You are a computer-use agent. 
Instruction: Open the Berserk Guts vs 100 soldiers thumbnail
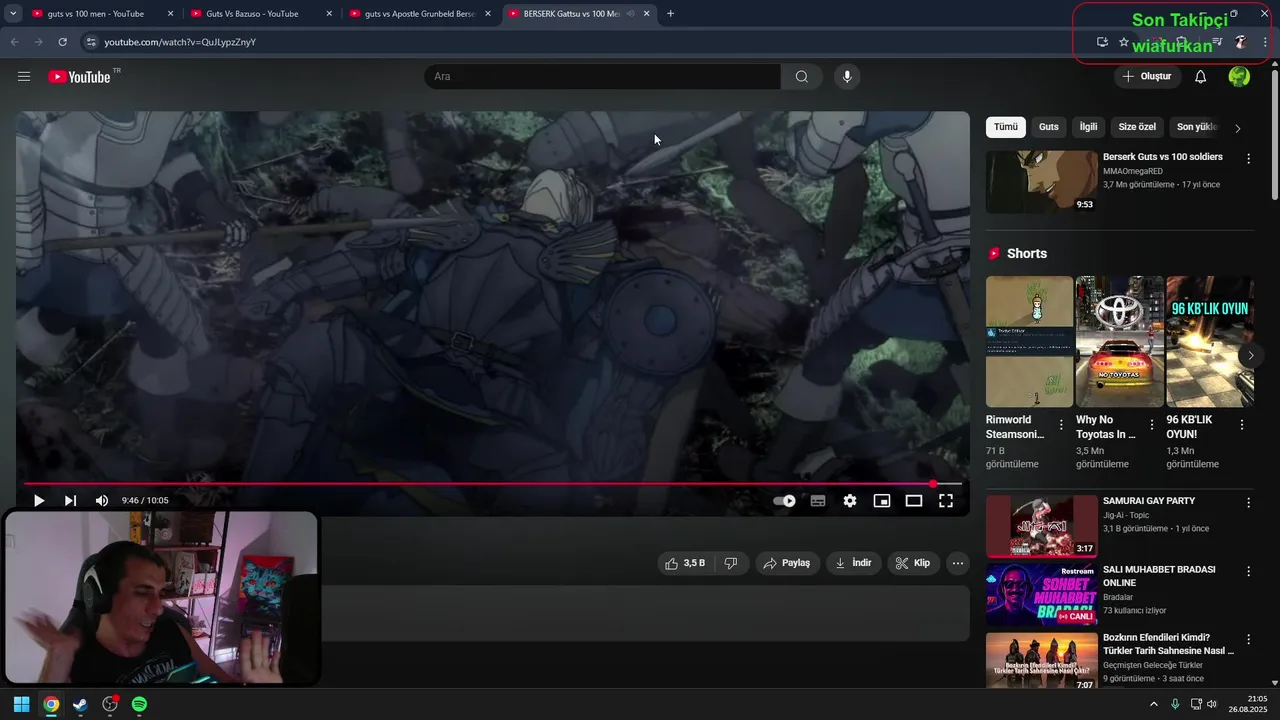pyautogui.click(x=1042, y=182)
